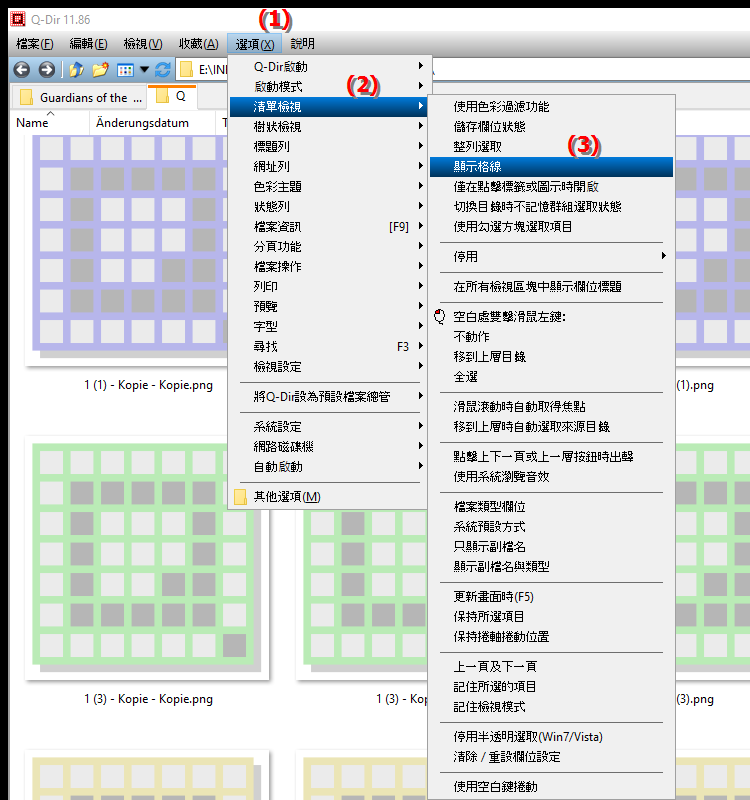Select 只顯示副檔名 option
750x800 pixels.
pos(551,547)
